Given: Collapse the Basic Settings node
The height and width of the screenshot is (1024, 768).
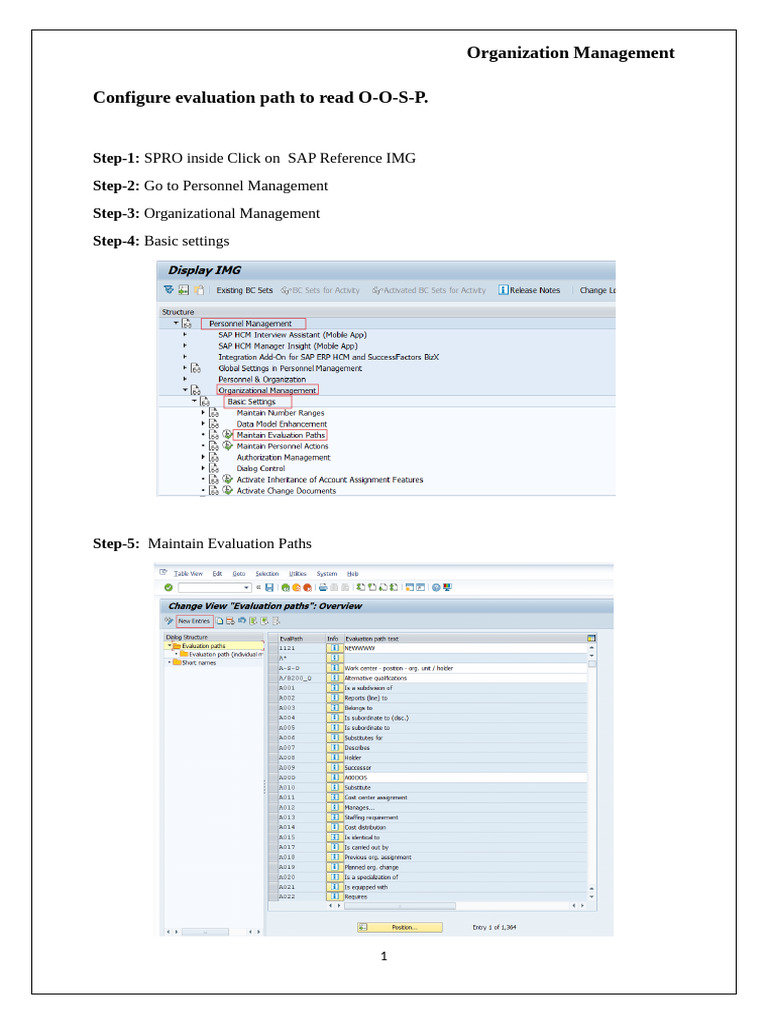Looking at the screenshot, I should pyautogui.click(x=194, y=401).
